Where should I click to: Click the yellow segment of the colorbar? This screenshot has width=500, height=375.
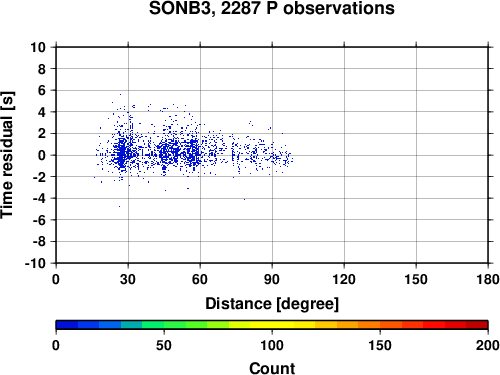[x=272, y=325]
